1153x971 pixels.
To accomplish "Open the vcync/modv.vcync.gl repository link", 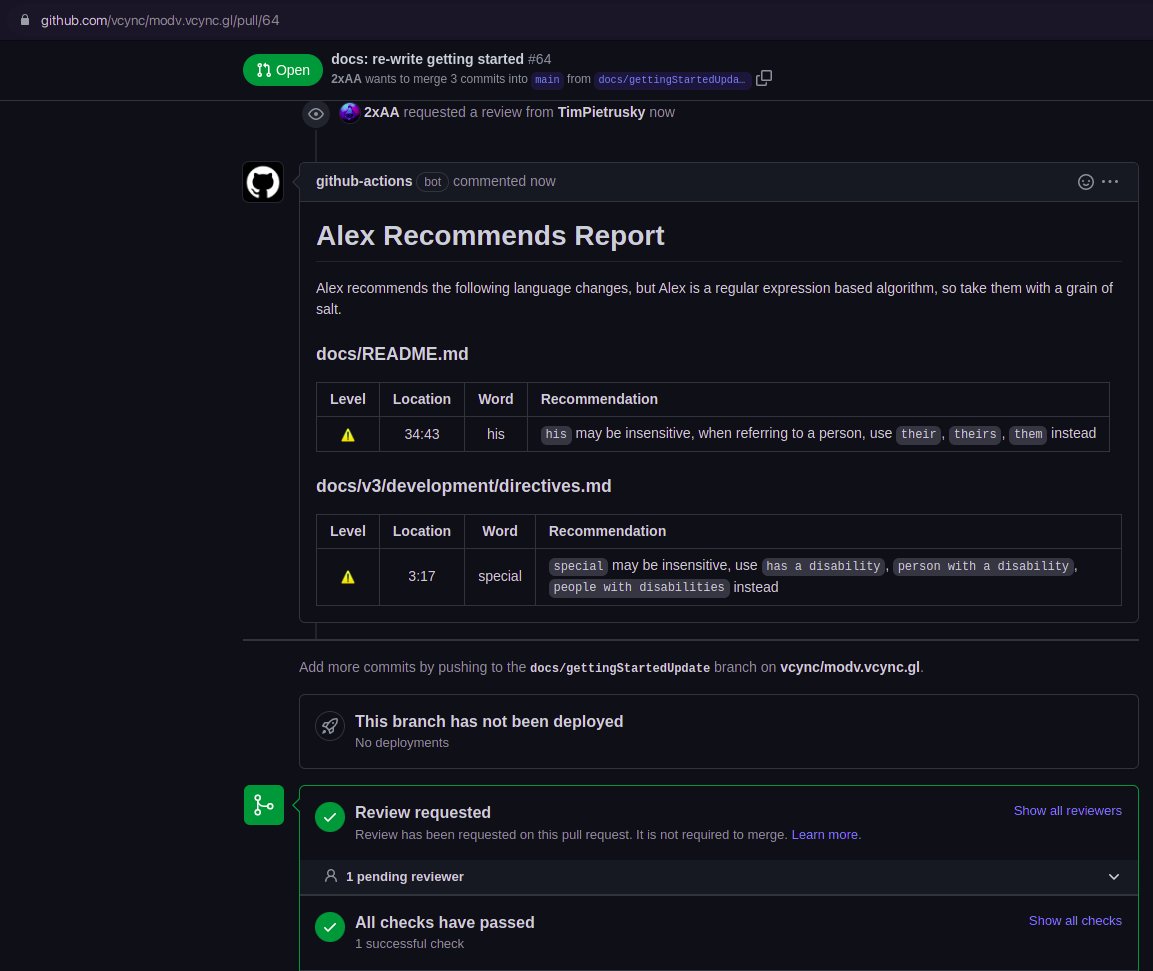I will pyautogui.click(x=849, y=667).
